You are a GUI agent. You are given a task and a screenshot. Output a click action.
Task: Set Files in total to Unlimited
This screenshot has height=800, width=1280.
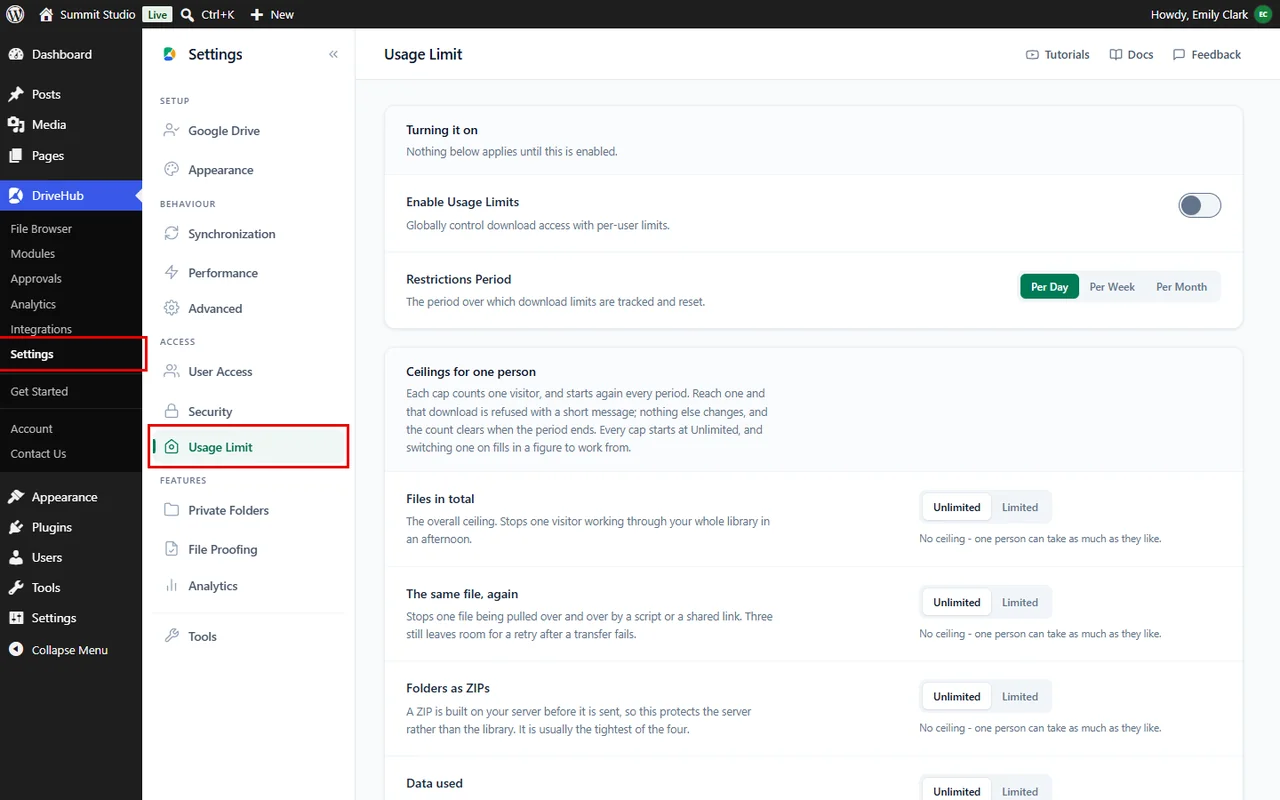(957, 507)
